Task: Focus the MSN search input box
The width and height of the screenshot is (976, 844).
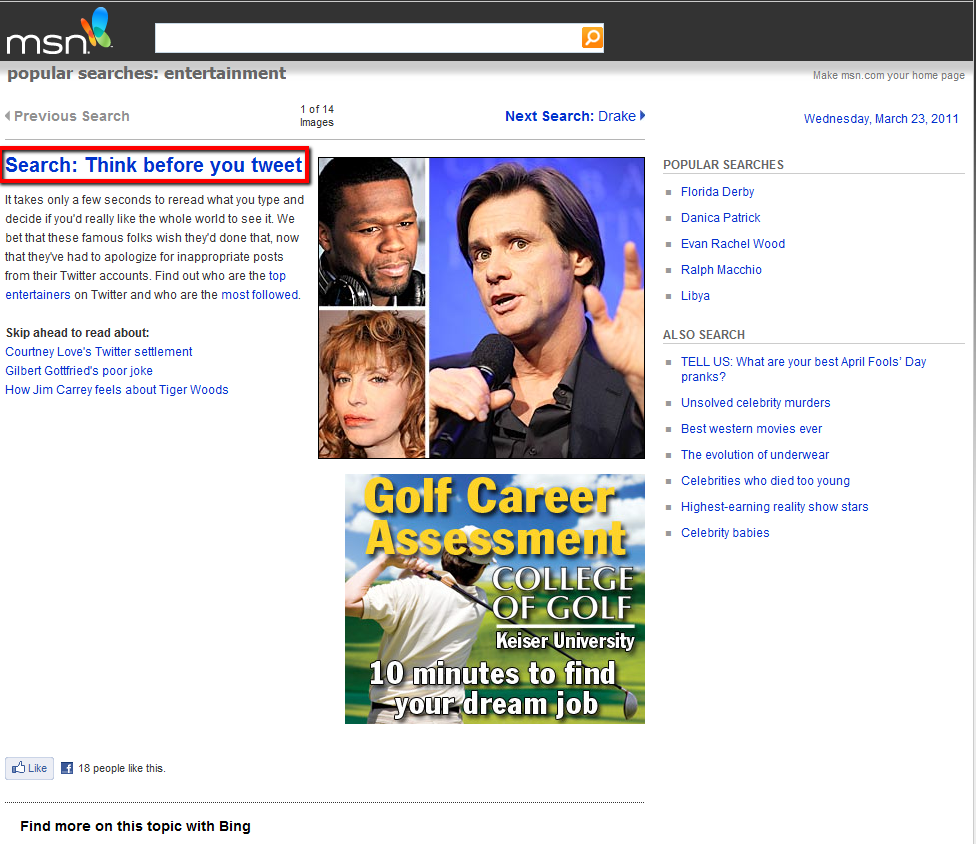Action: point(368,38)
